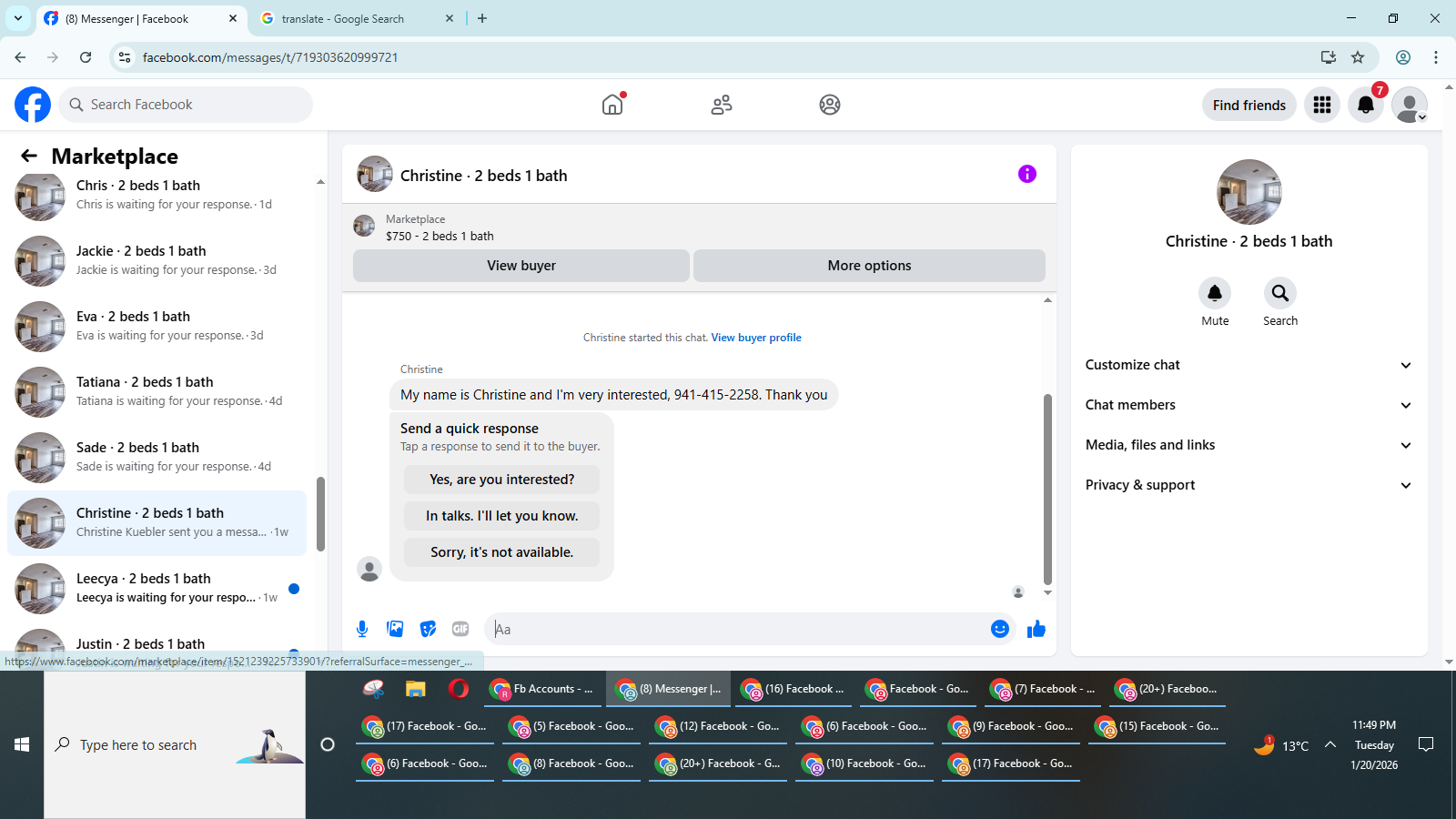Open the Marketplace listing thumbnail in chat header
The image size is (1456, 819).
[364, 226]
